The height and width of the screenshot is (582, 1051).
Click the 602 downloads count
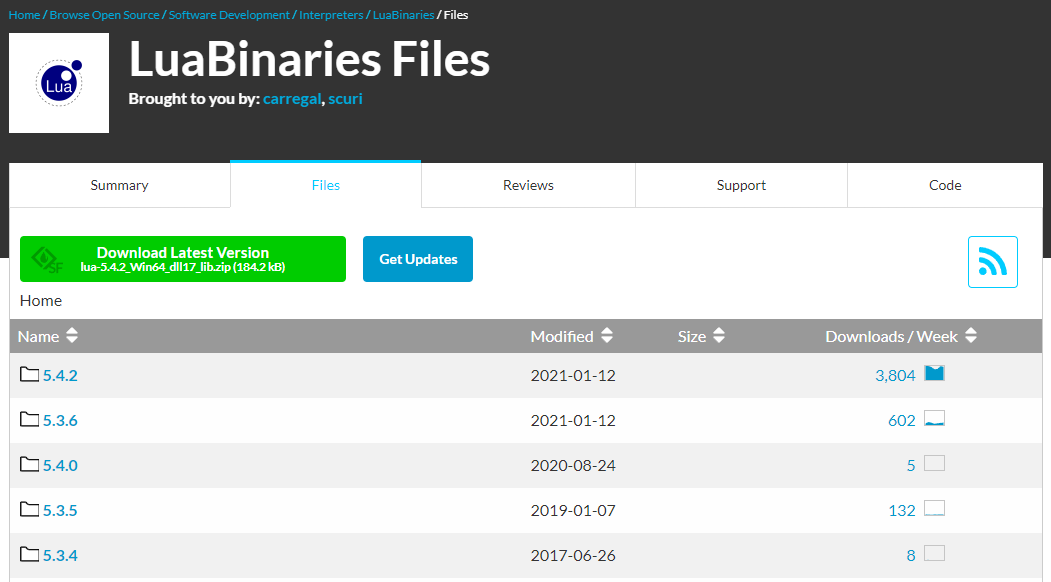pos(902,420)
